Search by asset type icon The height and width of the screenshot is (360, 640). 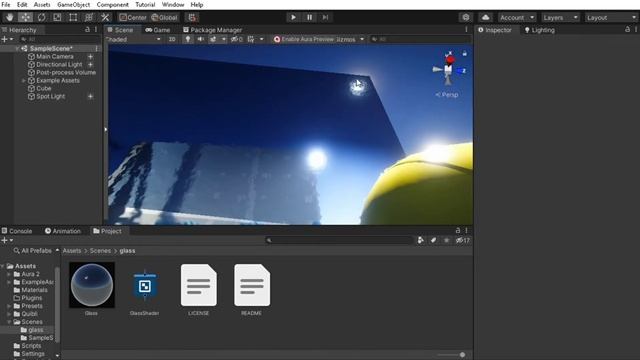[420, 240]
